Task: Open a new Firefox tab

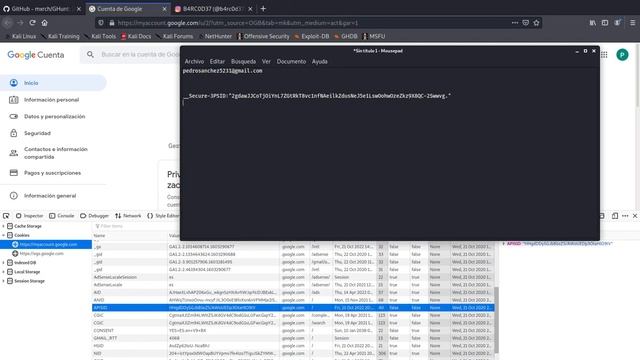Action: click(263, 9)
